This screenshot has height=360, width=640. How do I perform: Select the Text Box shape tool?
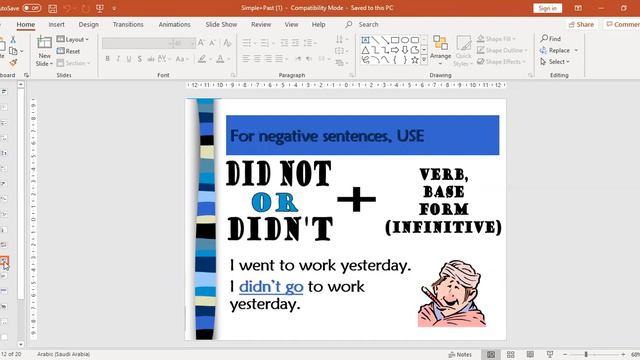point(365,40)
